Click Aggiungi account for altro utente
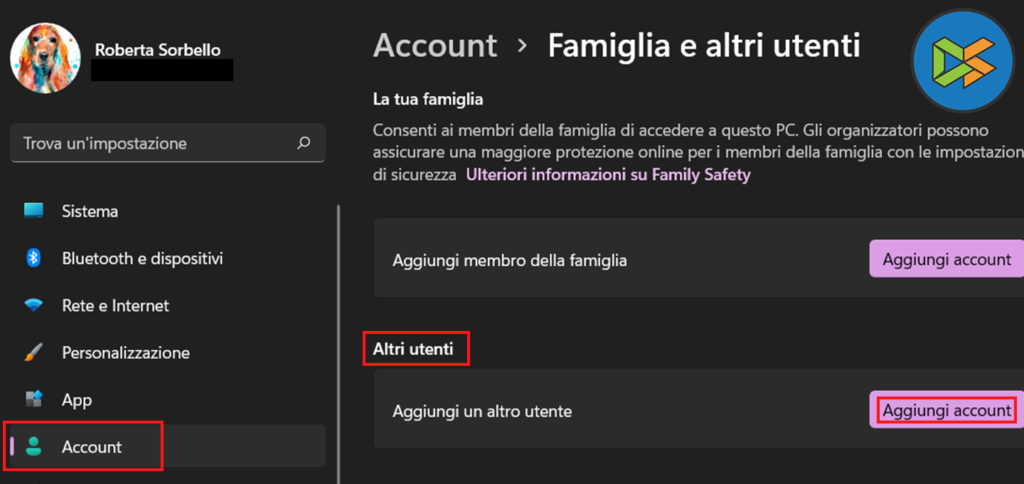This screenshot has width=1024, height=484. 946,410
